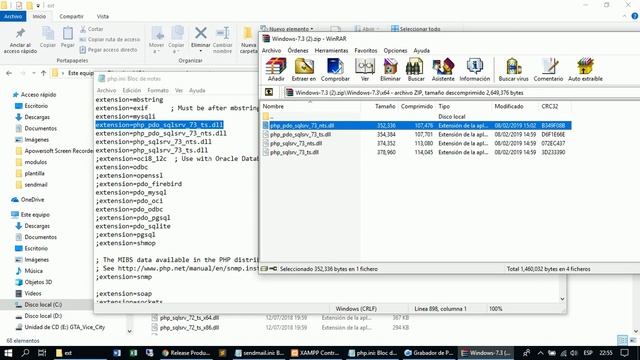
Task: Click the Cortar button in Explorer ribbon
Action: [92, 29]
